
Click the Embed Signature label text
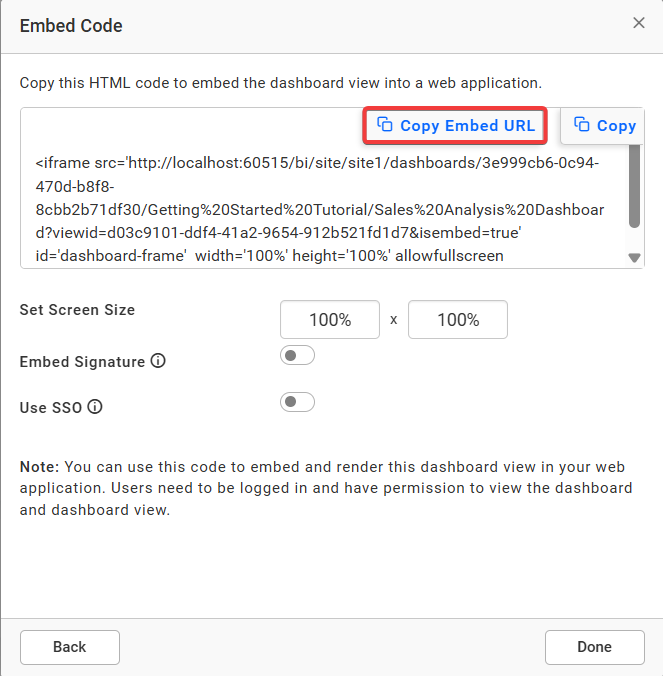(x=82, y=362)
